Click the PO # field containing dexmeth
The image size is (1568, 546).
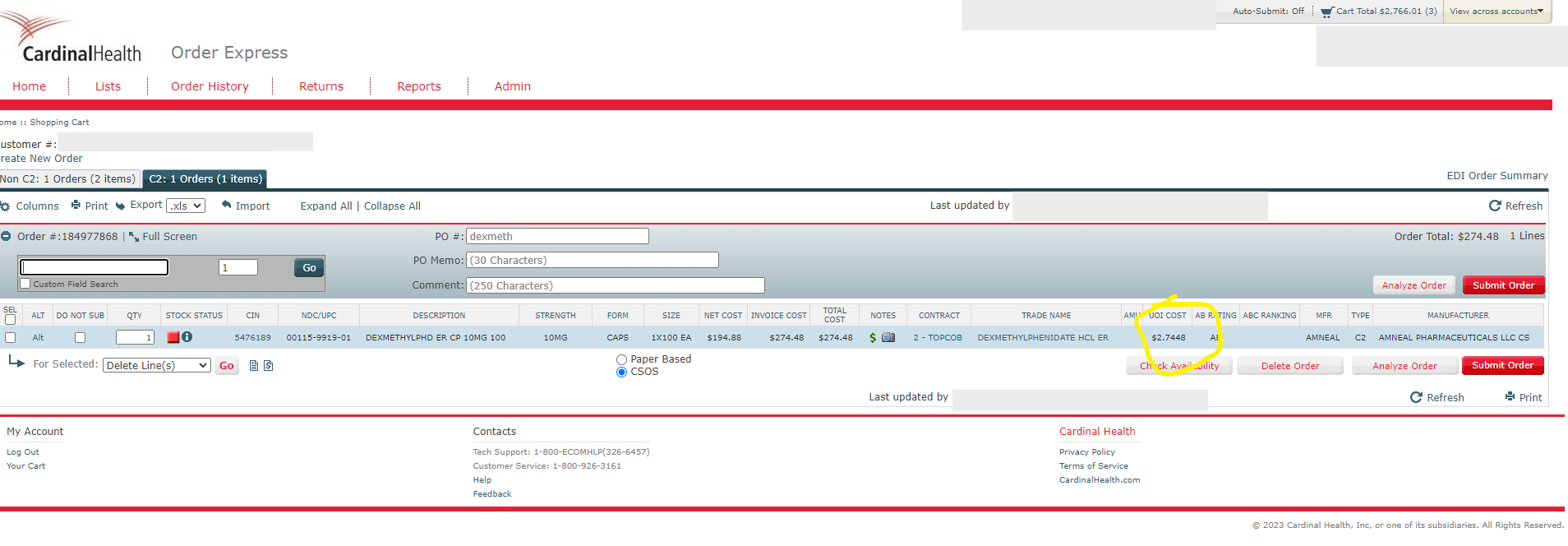click(x=557, y=236)
